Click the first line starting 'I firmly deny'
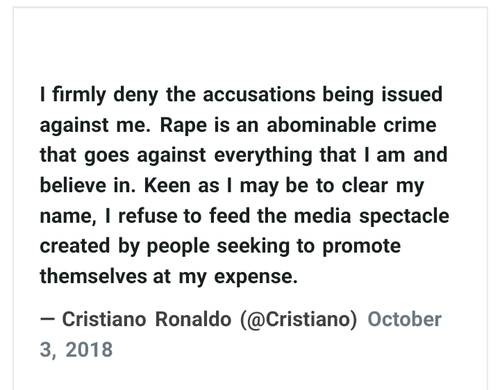 click(241, 95)
